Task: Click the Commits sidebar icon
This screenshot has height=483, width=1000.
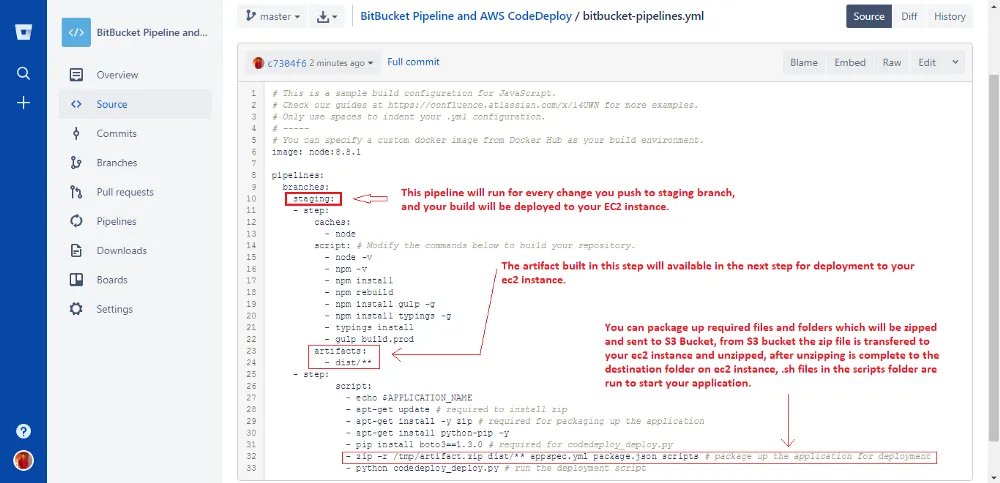Action: tap(76, 133)
